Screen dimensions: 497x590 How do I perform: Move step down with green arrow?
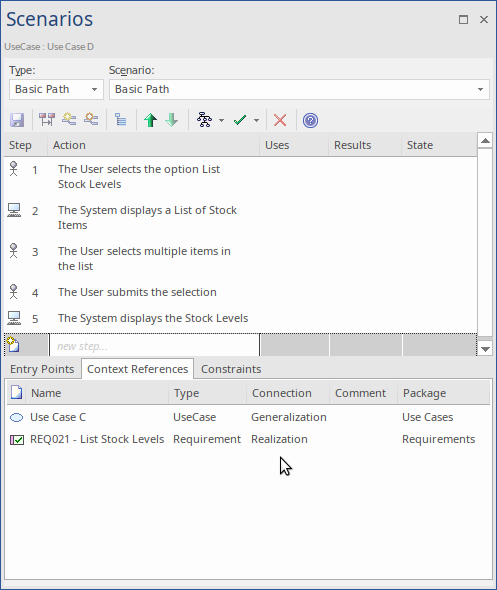(172, 120)
